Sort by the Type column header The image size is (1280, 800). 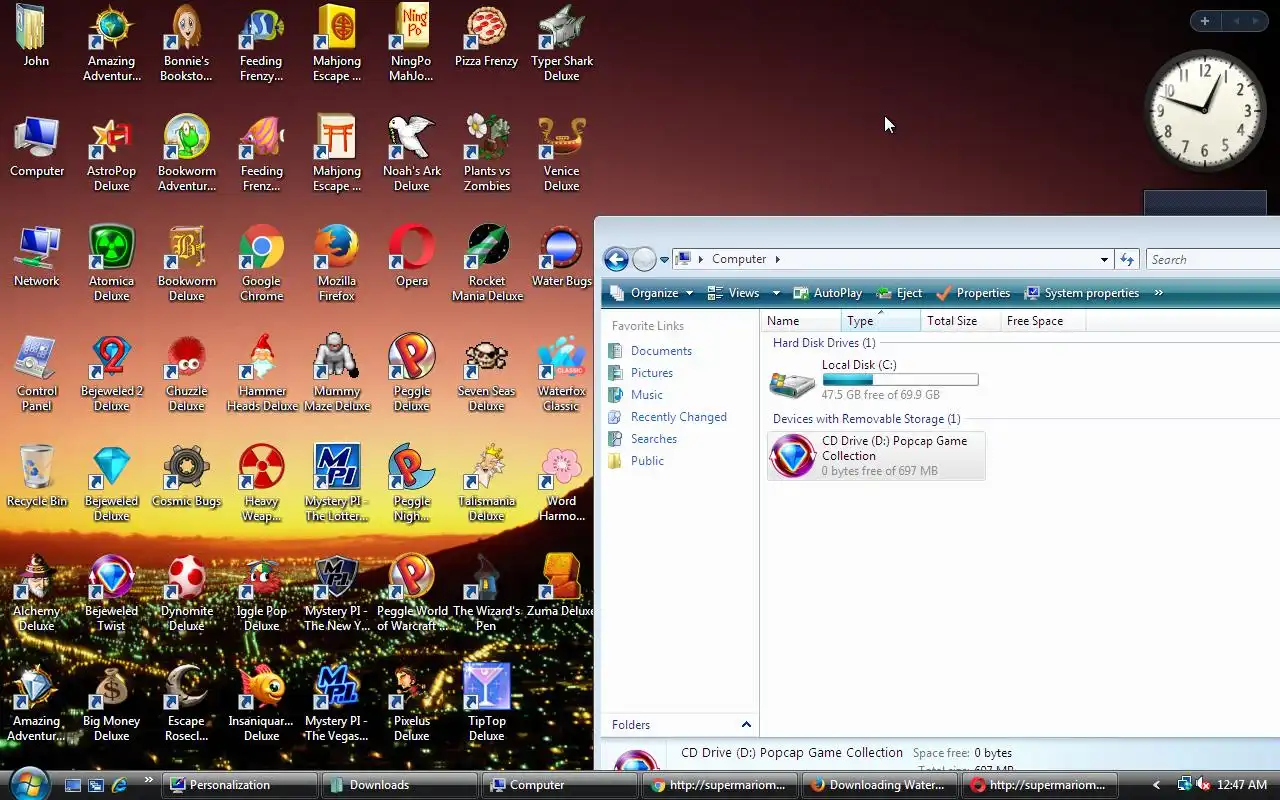point(880,321)
